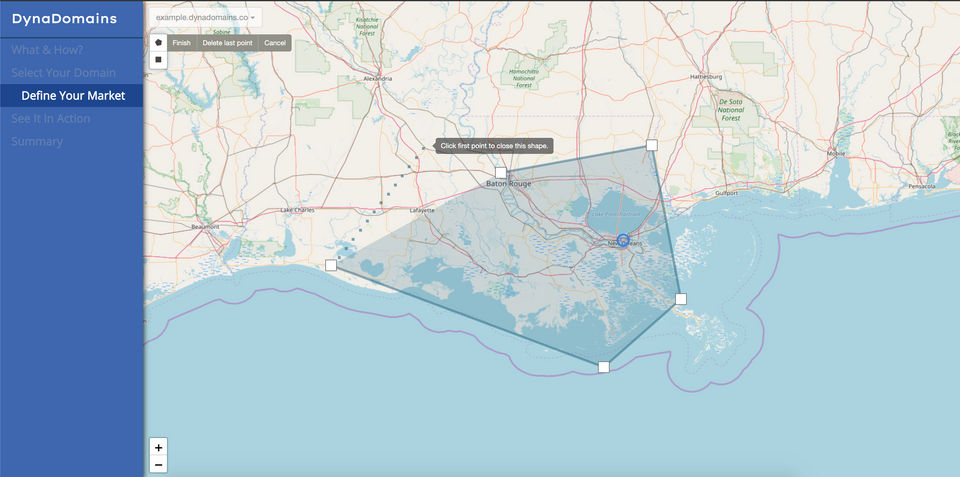Viewport: 960px width, 477px height.
Task: Click the Homochitto National Forest label
Action: pos(522,78)
